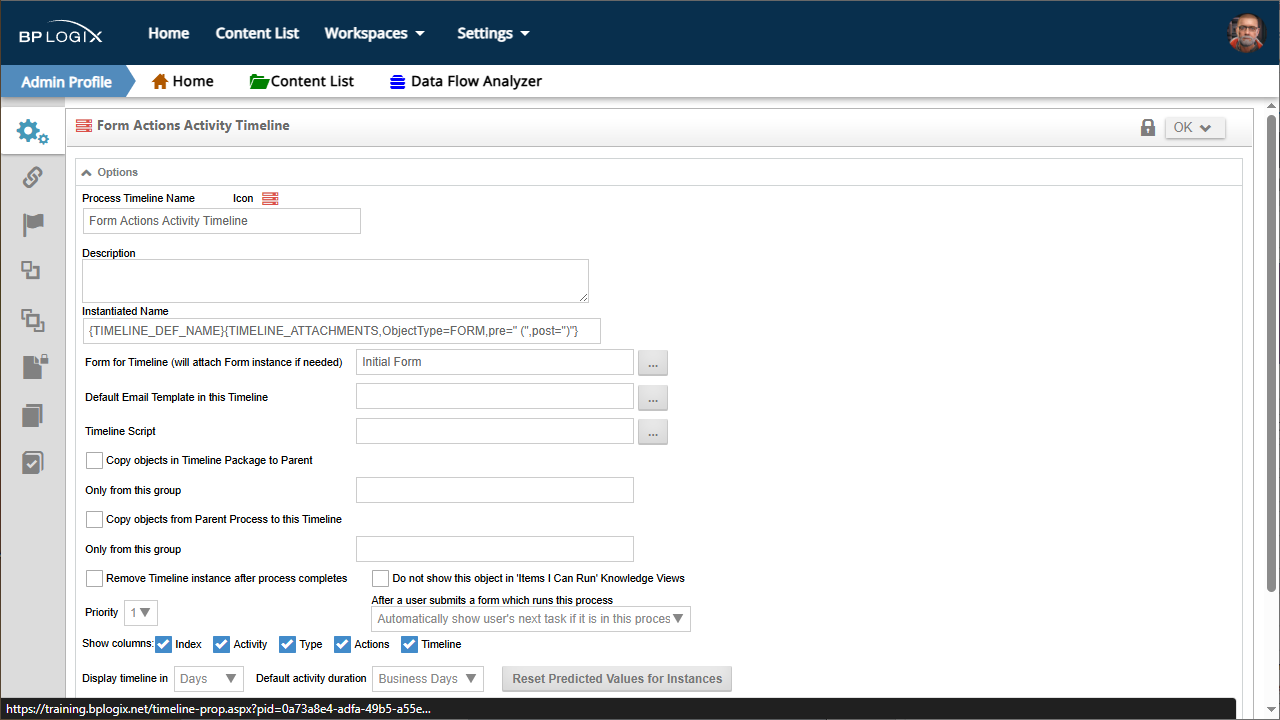This screenshot has width=1280, height=720.
Task: Click the Form for Timeline field
Action: [495, 362]
